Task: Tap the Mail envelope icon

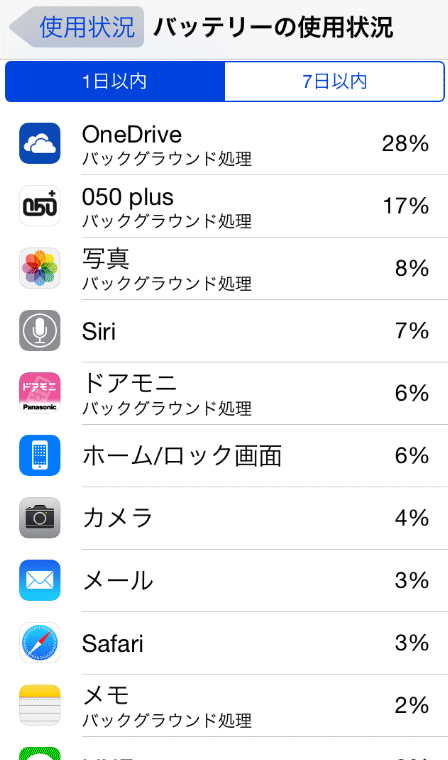Action: (40, 580)
